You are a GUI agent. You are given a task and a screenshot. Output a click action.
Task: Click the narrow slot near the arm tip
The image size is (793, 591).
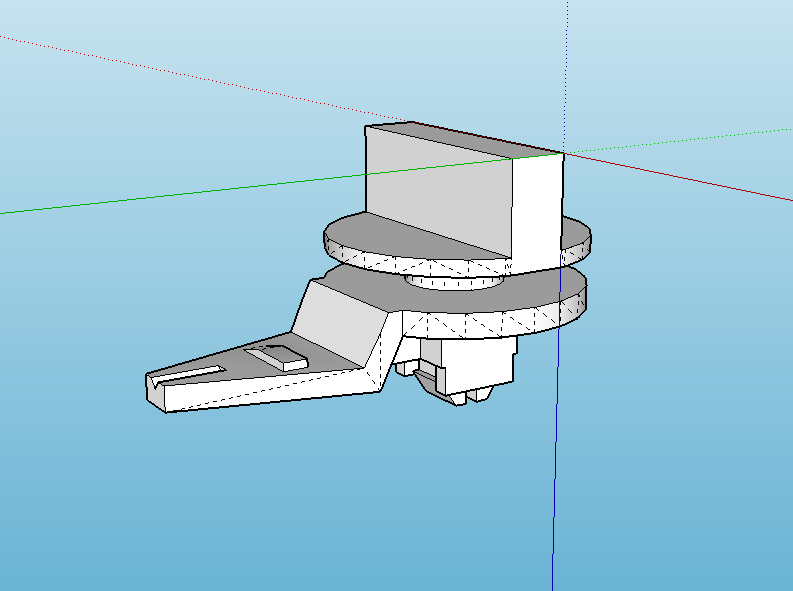192,374
